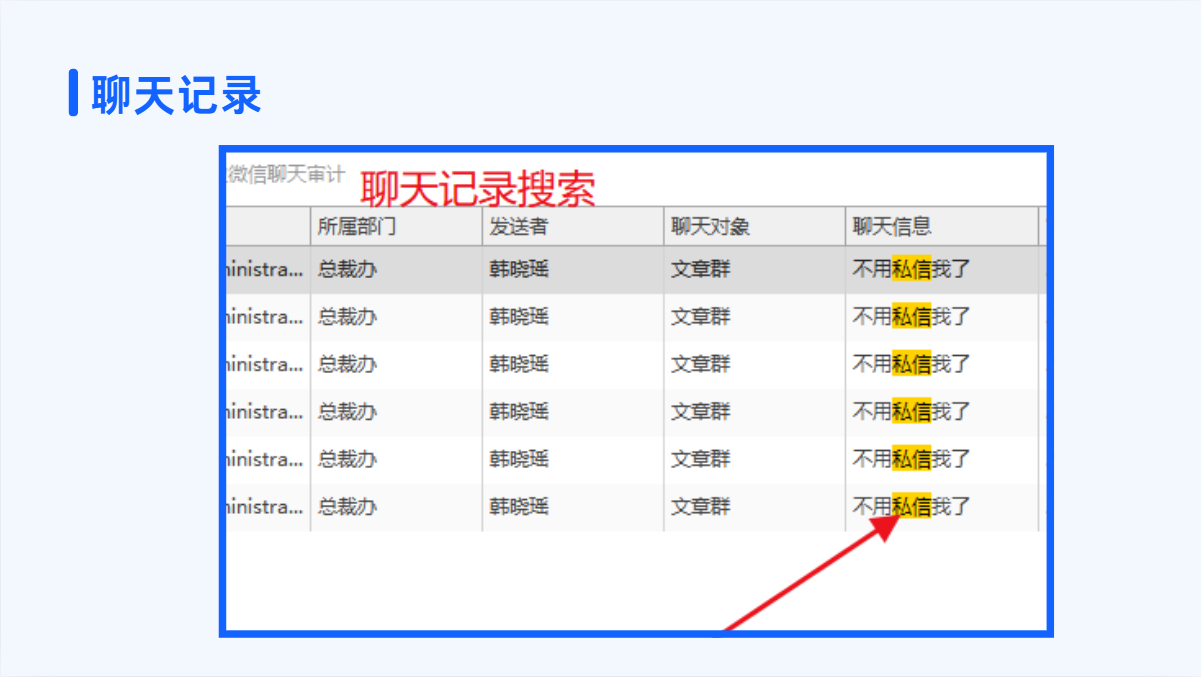Select 韩晓瑶 in the fifth table row

point(518,459)
